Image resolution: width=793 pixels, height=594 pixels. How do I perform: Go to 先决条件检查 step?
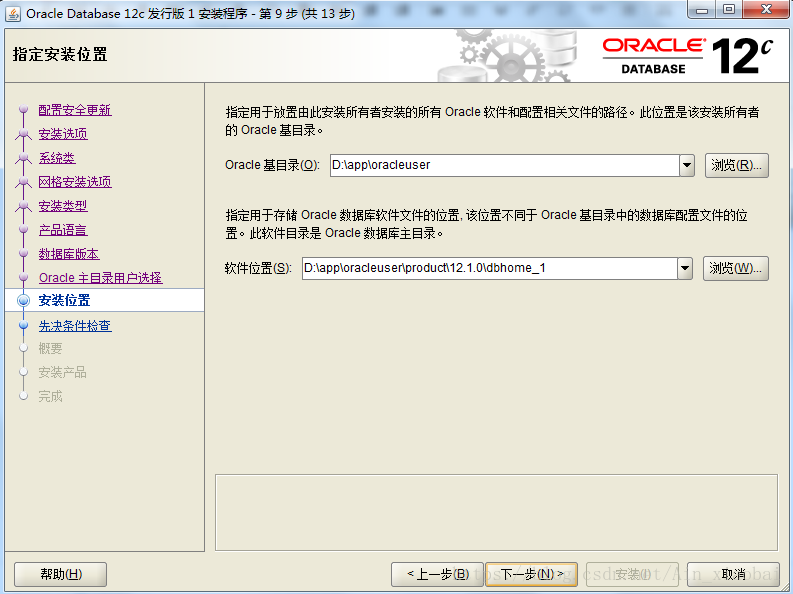[75, 326]
